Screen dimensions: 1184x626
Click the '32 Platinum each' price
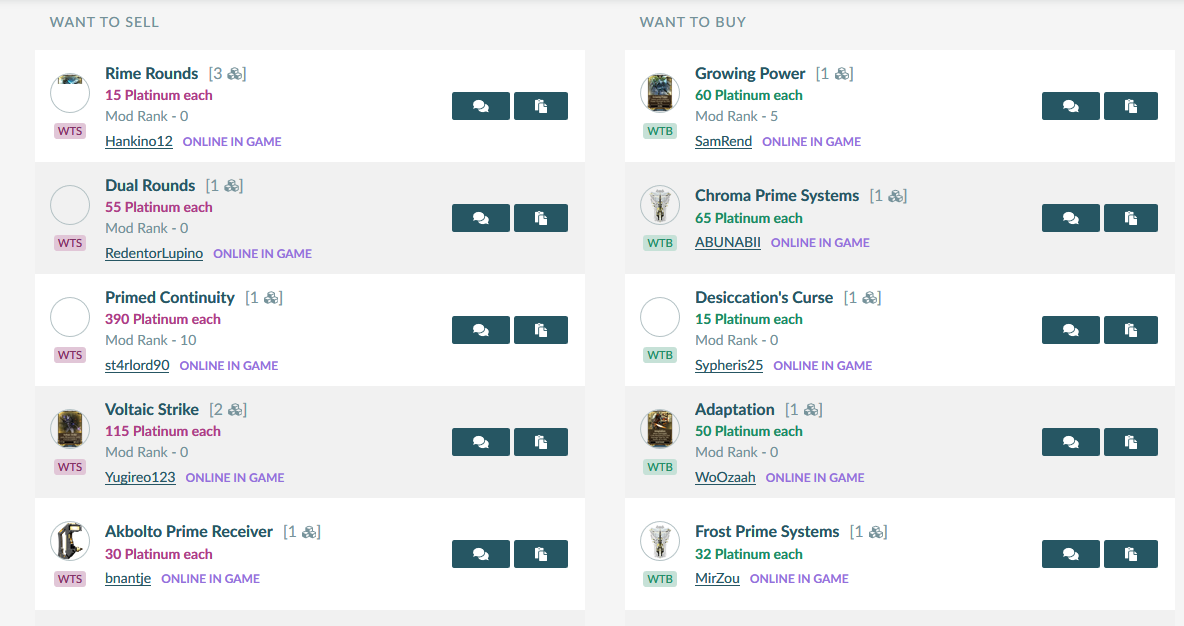pos(748,554)
